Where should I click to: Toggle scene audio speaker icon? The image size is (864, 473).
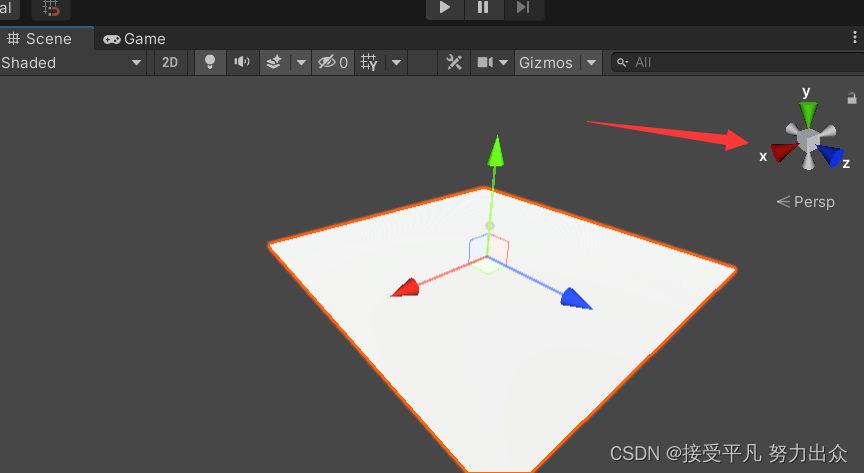pyautogui.click(x=242, y=62)
